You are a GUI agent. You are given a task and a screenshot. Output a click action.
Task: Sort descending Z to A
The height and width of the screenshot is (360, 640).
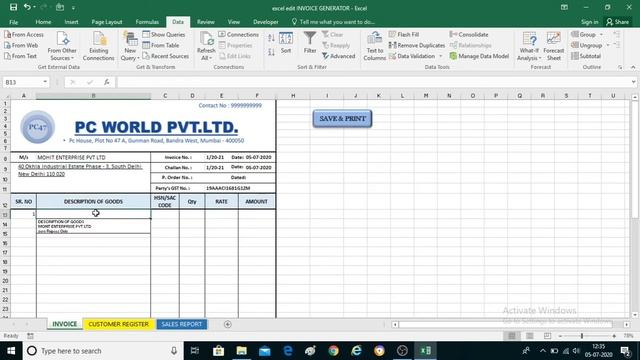pyautogui.click(x=271, y=52)
